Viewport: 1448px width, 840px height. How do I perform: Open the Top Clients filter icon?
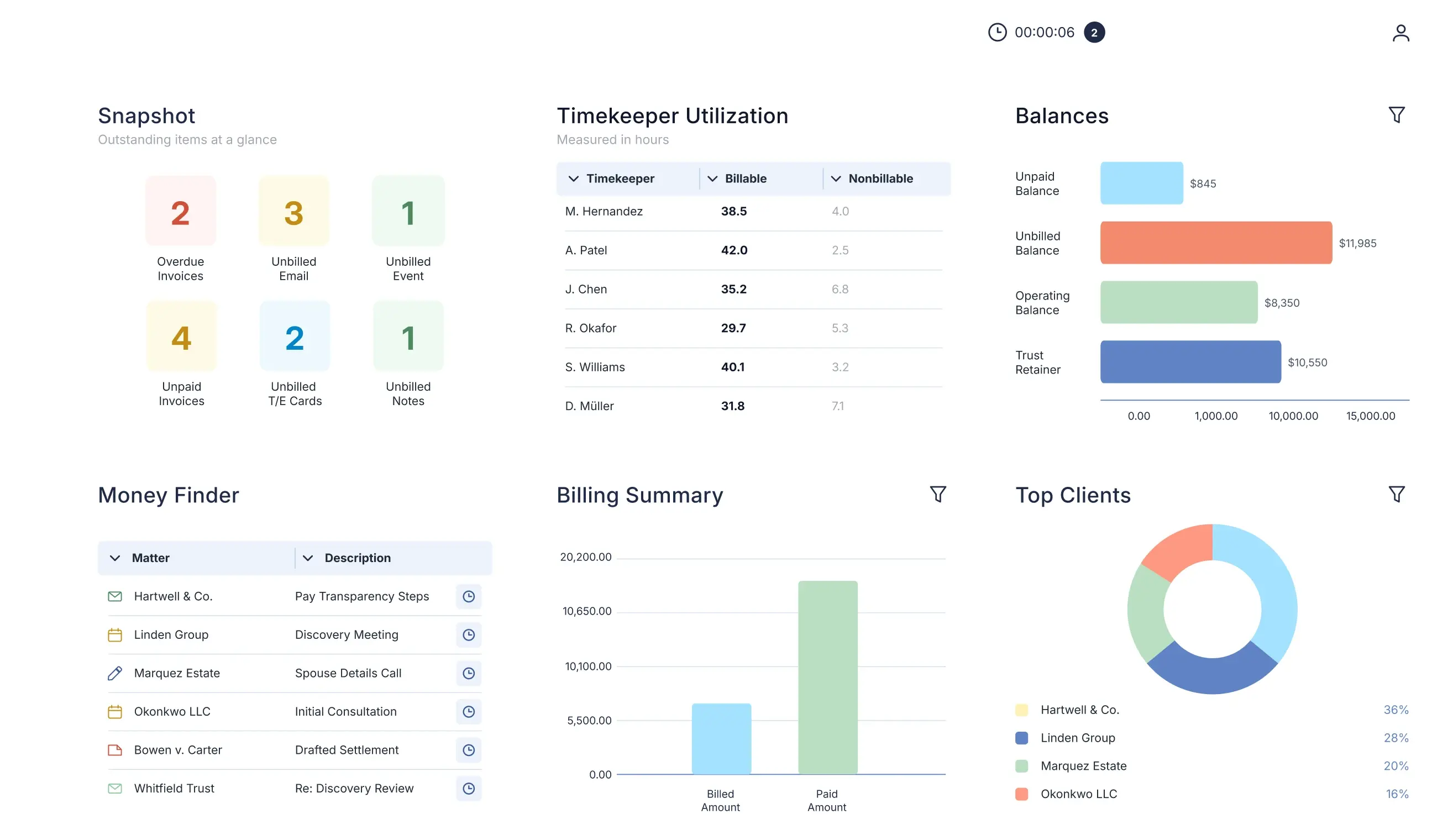(x=1396, y=494)
